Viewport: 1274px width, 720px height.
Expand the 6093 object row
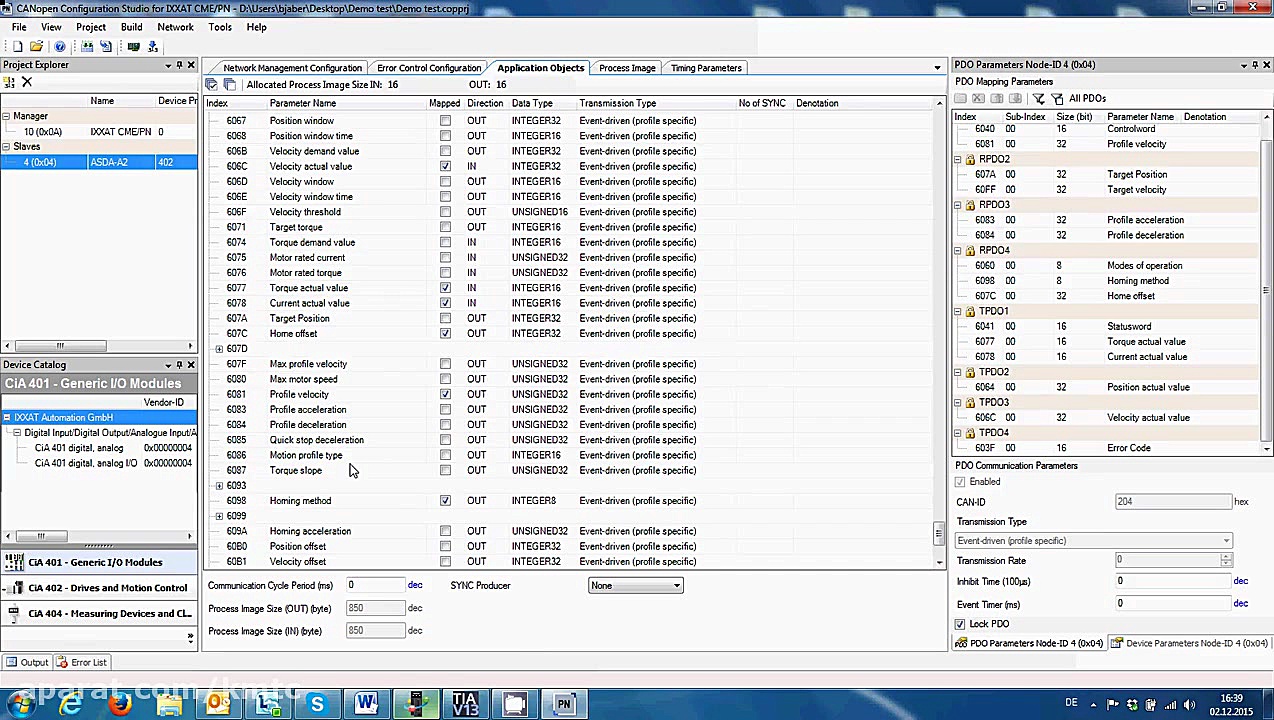coord(219,486)
